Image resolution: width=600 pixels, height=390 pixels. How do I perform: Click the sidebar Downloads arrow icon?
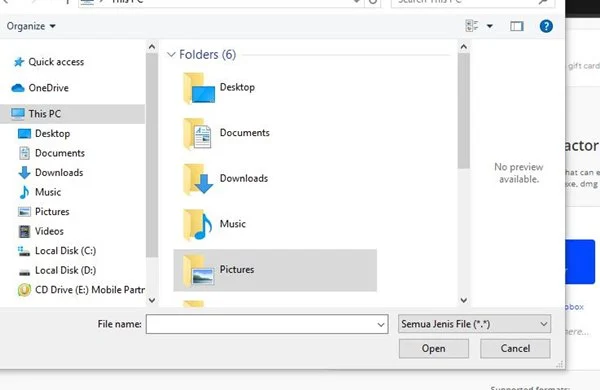click(24, 173)
